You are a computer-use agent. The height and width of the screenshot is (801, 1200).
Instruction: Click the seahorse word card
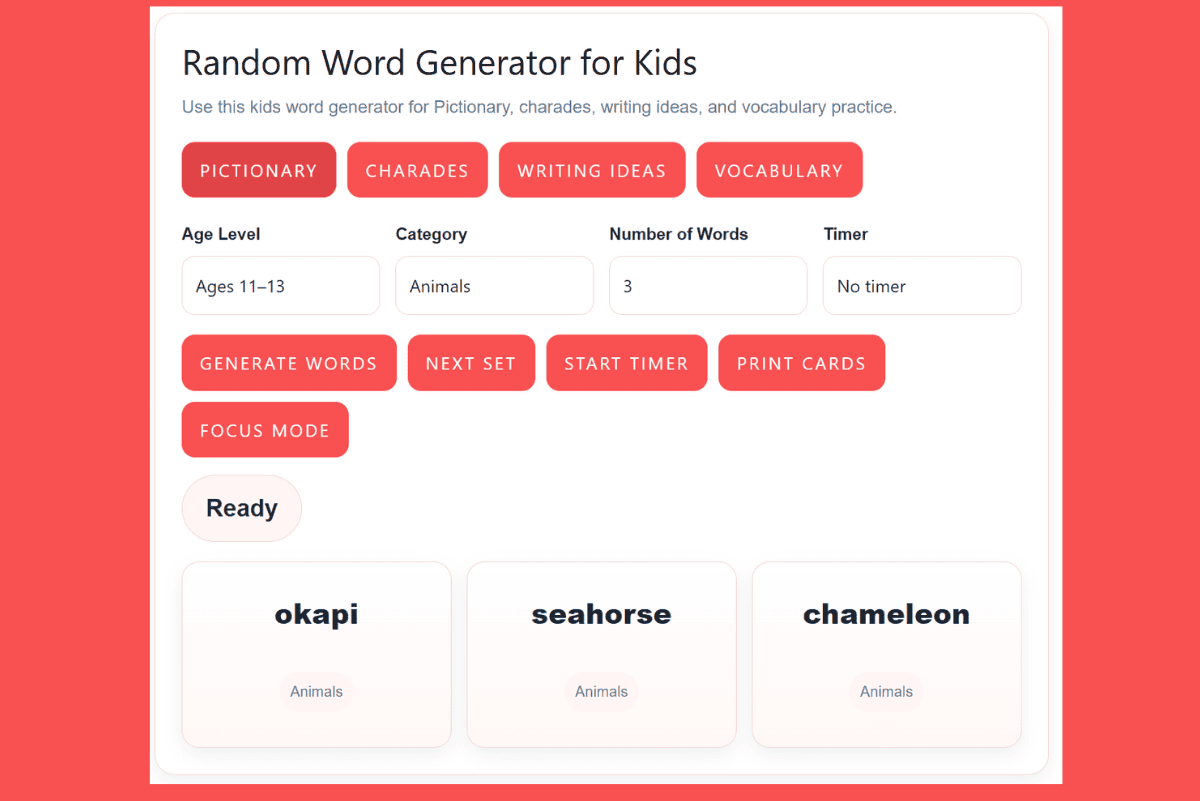point(601,655)
